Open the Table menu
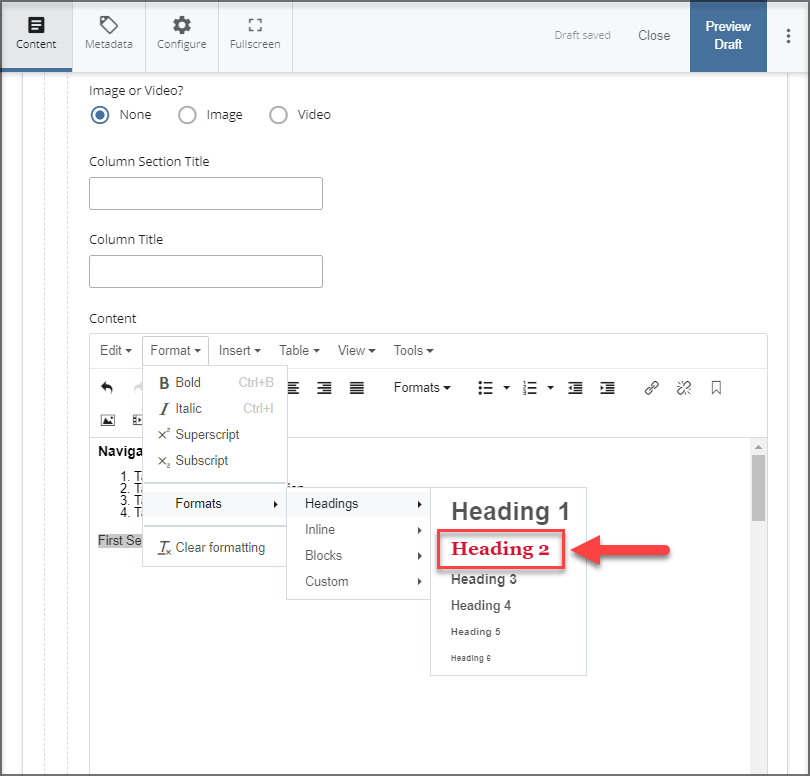The width and height of the screenshot is (810, 776). coord(299,350)
